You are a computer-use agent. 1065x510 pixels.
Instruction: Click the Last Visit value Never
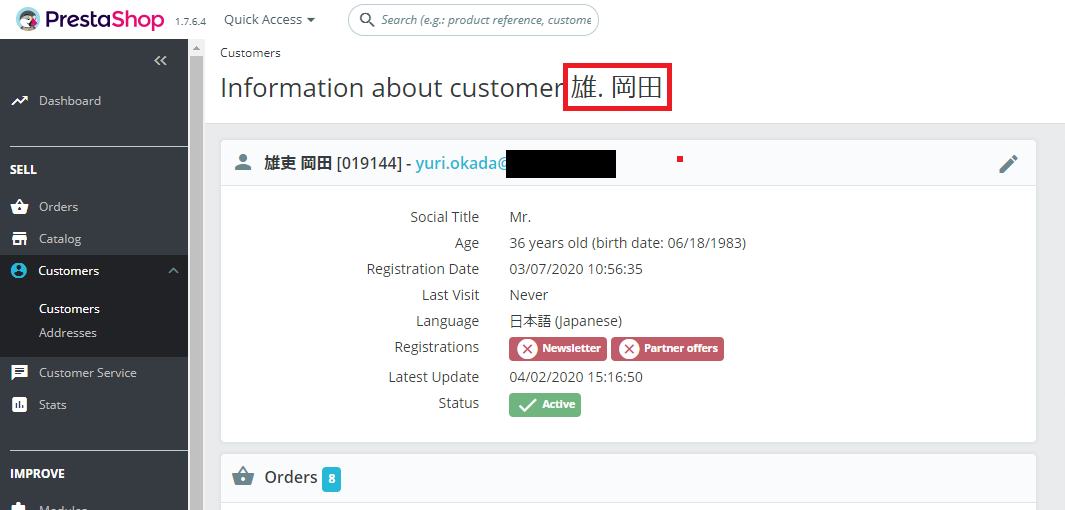(x=528, y=295)
